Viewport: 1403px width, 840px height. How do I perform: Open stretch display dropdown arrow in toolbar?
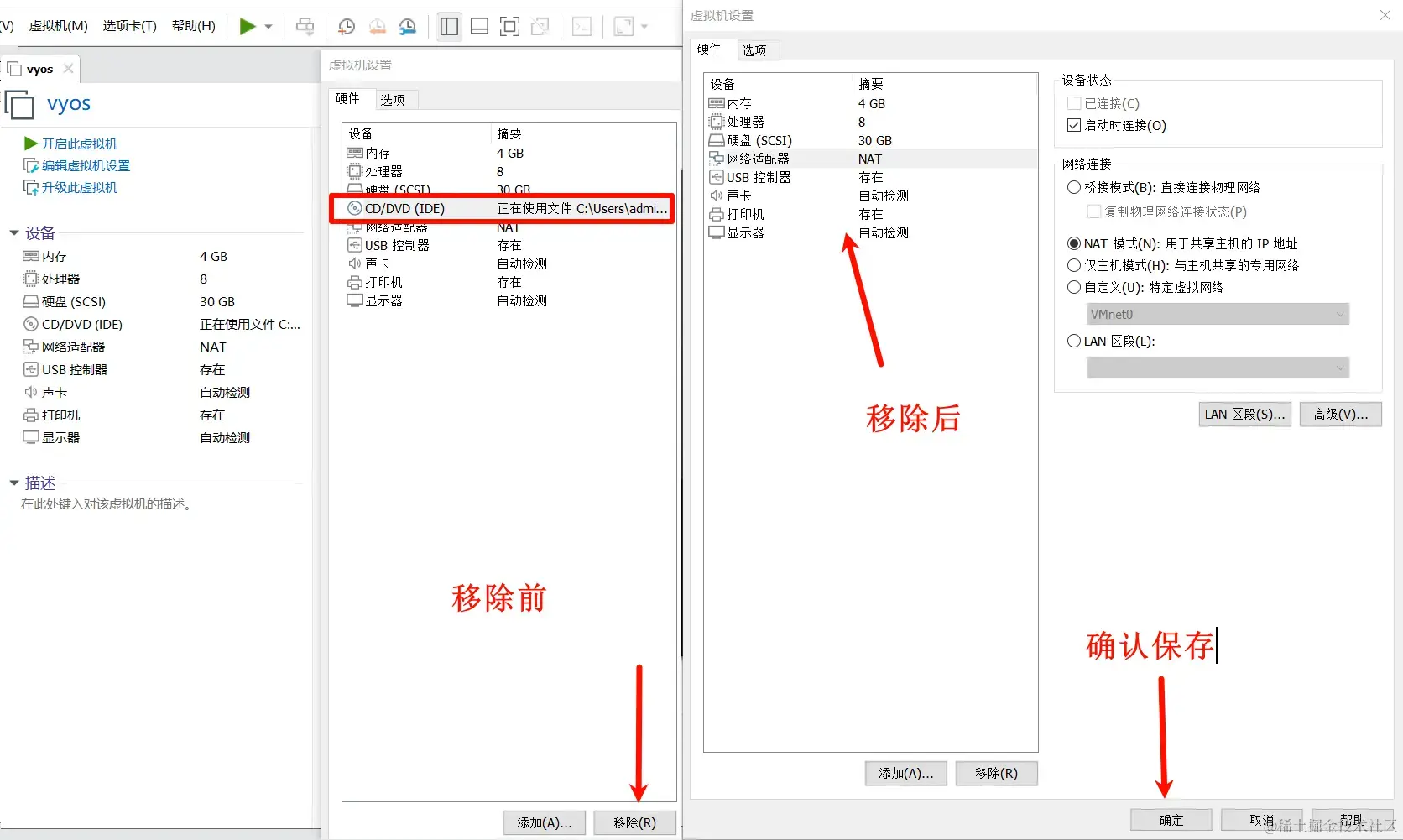[x=644, y=27]
